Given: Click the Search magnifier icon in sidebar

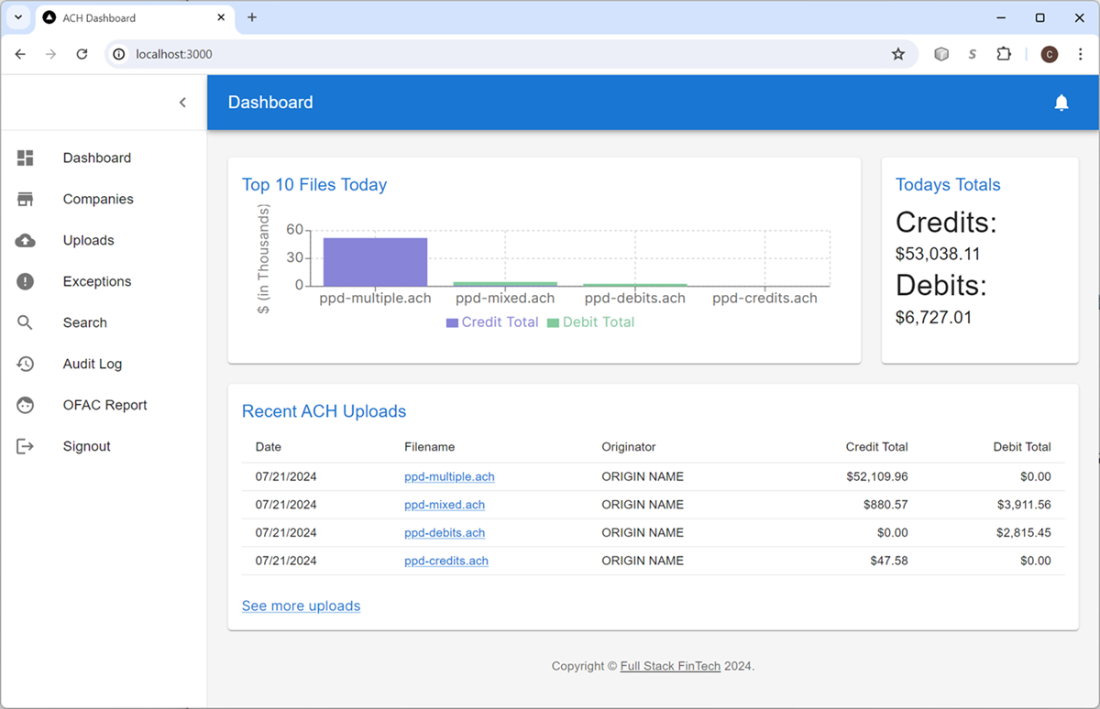Looking at the screenshot, I should (25, 323).
